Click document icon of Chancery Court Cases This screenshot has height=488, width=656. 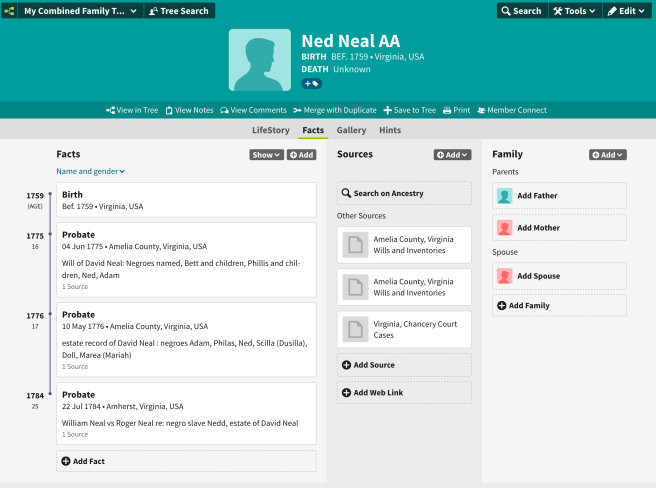click(355, 329)
